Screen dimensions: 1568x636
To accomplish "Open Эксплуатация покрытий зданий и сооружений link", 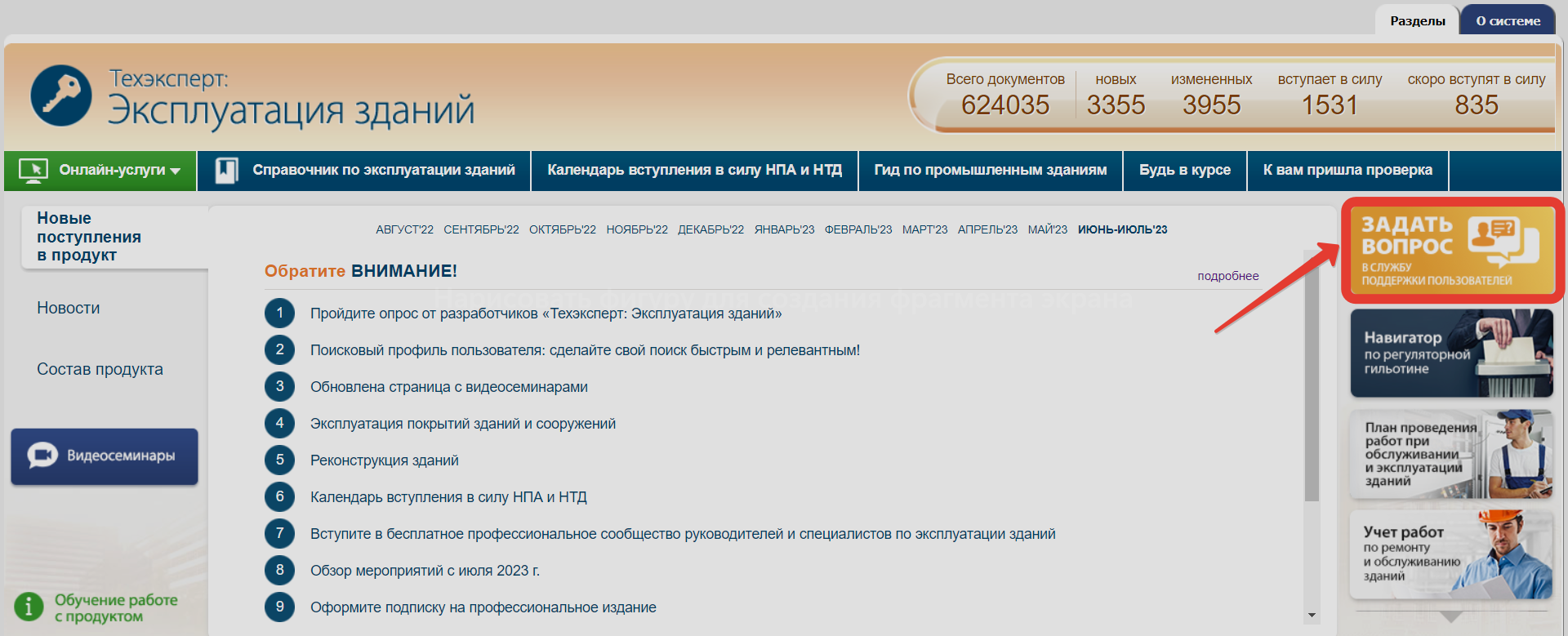I will (x=463, y=424).
